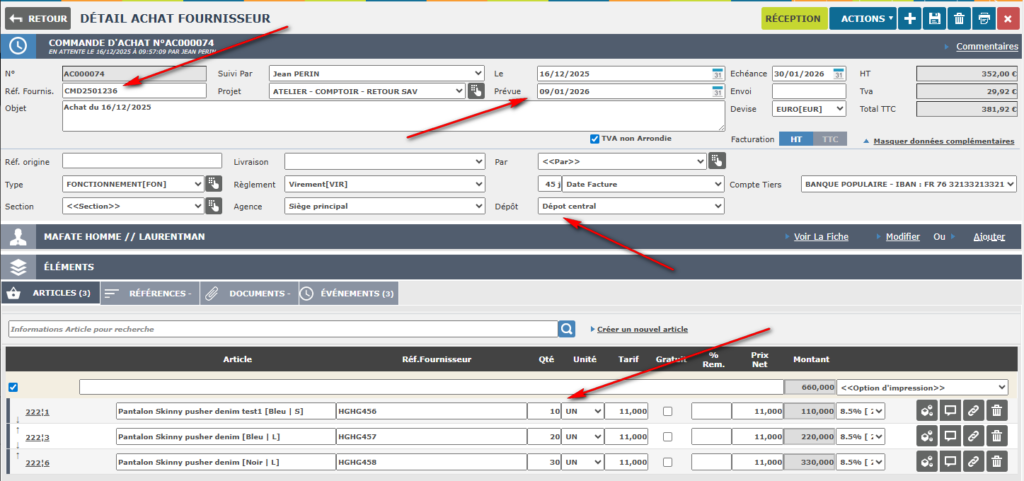Check Gratuit box on first article row
Screen dimensions: 1024x481
click(x=667, y=411)
